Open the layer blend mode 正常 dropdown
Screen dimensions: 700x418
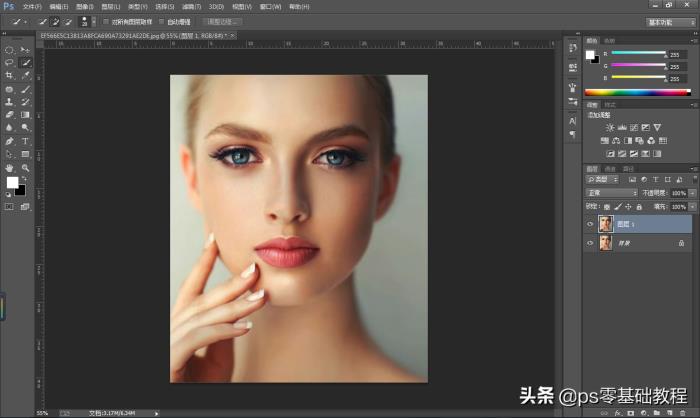pos(610,193)
